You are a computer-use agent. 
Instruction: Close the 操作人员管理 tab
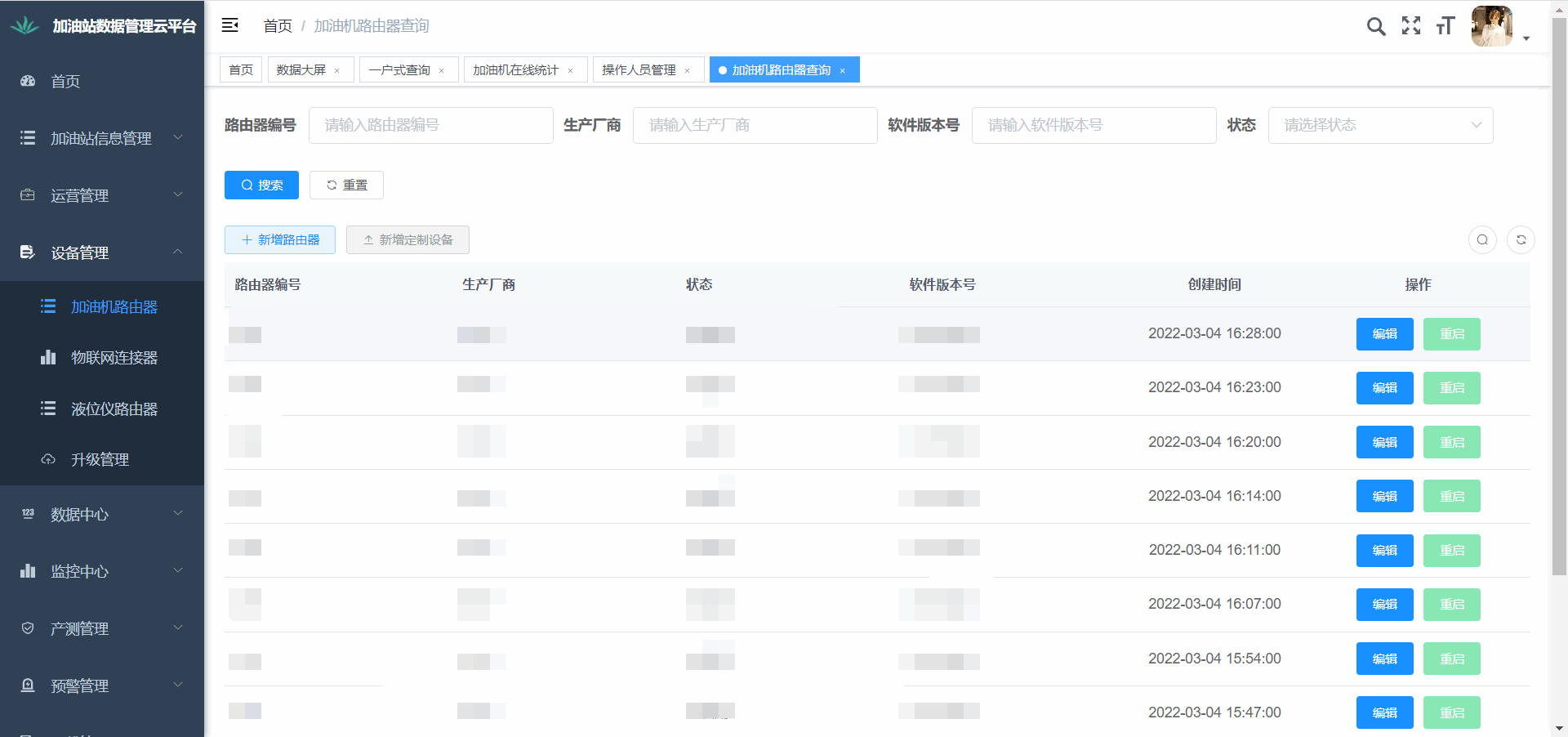[x=688, y=71]
